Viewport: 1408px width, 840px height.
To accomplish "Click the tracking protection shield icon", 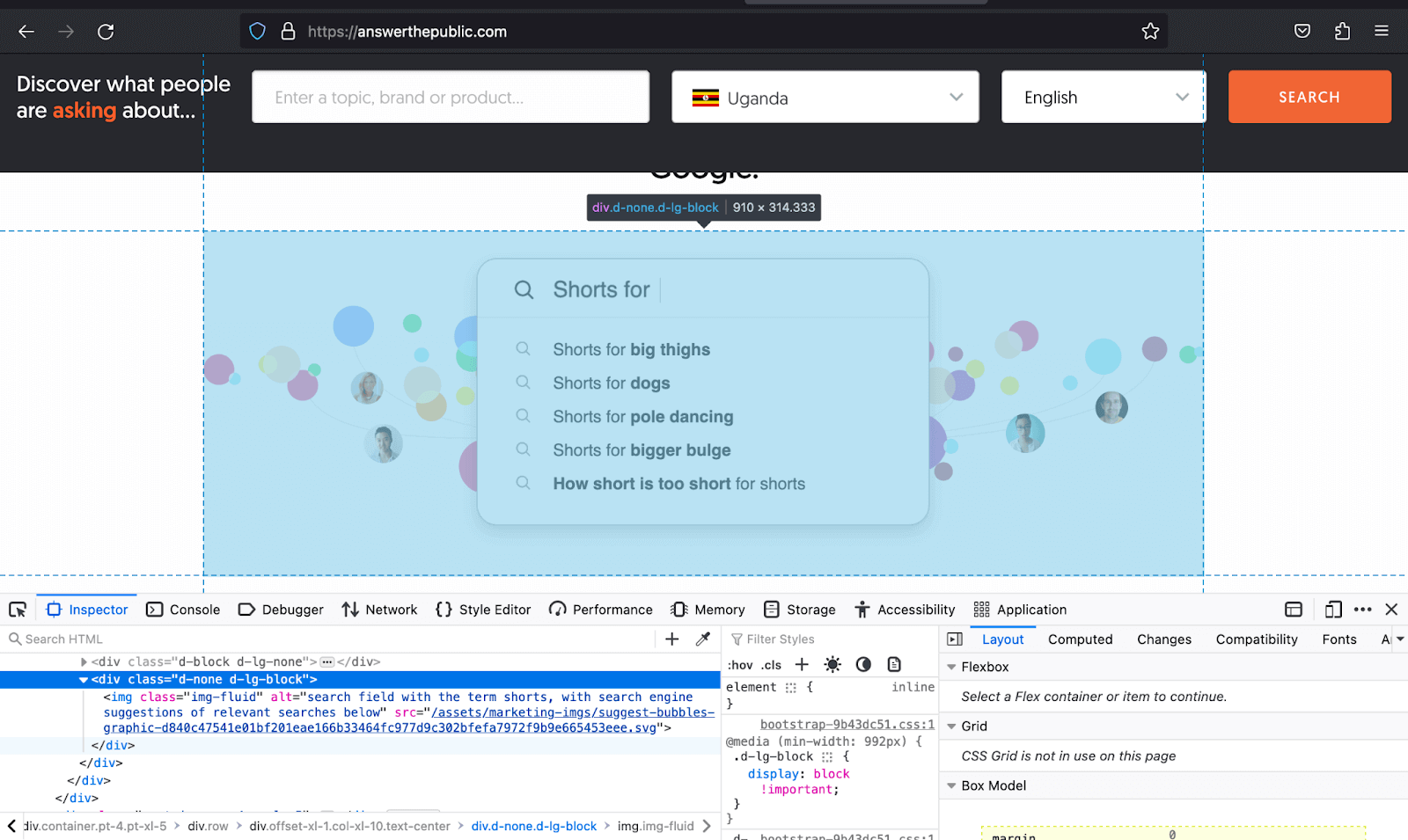I will (x=257, y=31).
